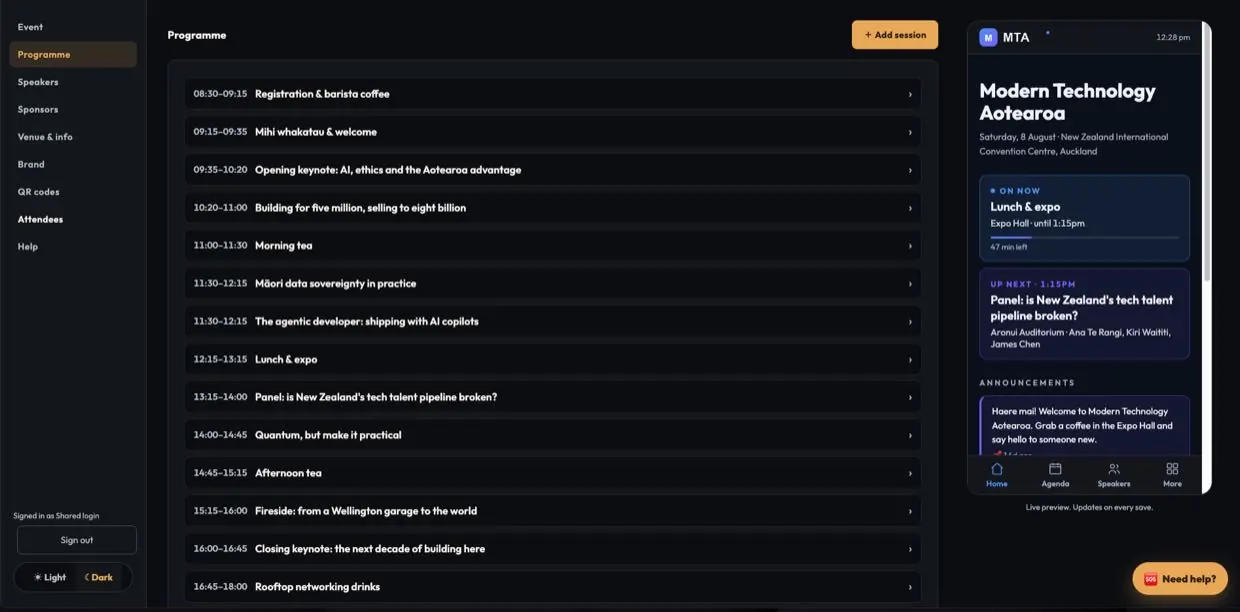Click 'Closing keynote: the next decade' title
1240x612 pixels.
(370, 549)
